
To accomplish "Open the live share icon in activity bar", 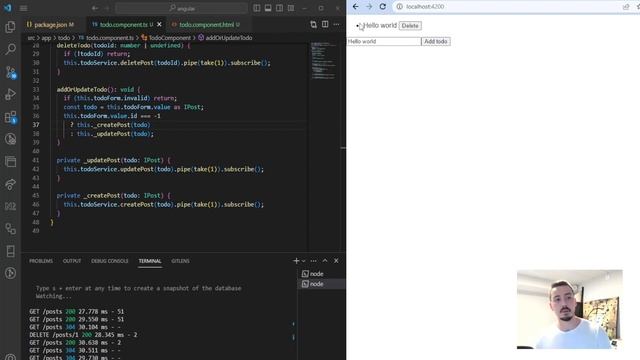I will (x=11, y=184).
